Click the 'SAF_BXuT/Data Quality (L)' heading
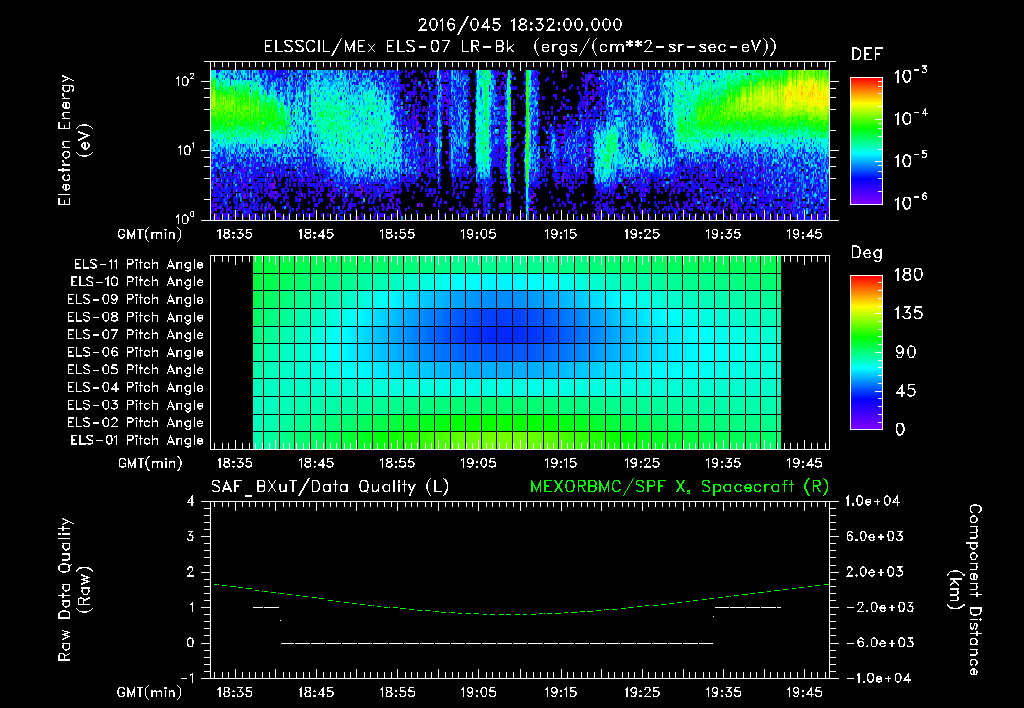Image resolution: width=1024 pixels, height=708 pixels. point(330,487)
